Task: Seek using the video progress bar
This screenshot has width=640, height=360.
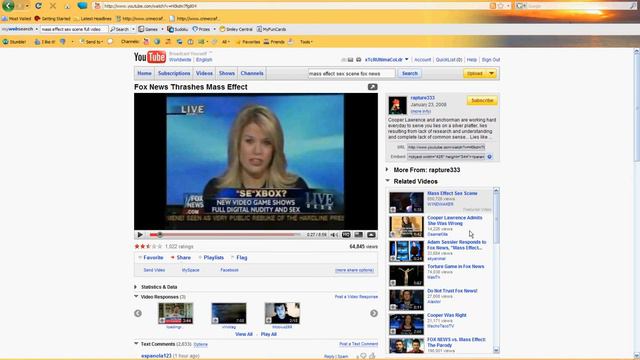Action: [225, 235]
